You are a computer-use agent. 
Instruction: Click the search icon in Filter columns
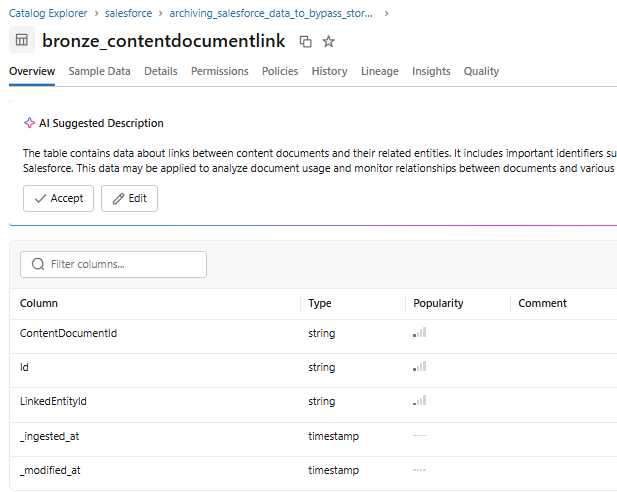[x=38, y=264]
